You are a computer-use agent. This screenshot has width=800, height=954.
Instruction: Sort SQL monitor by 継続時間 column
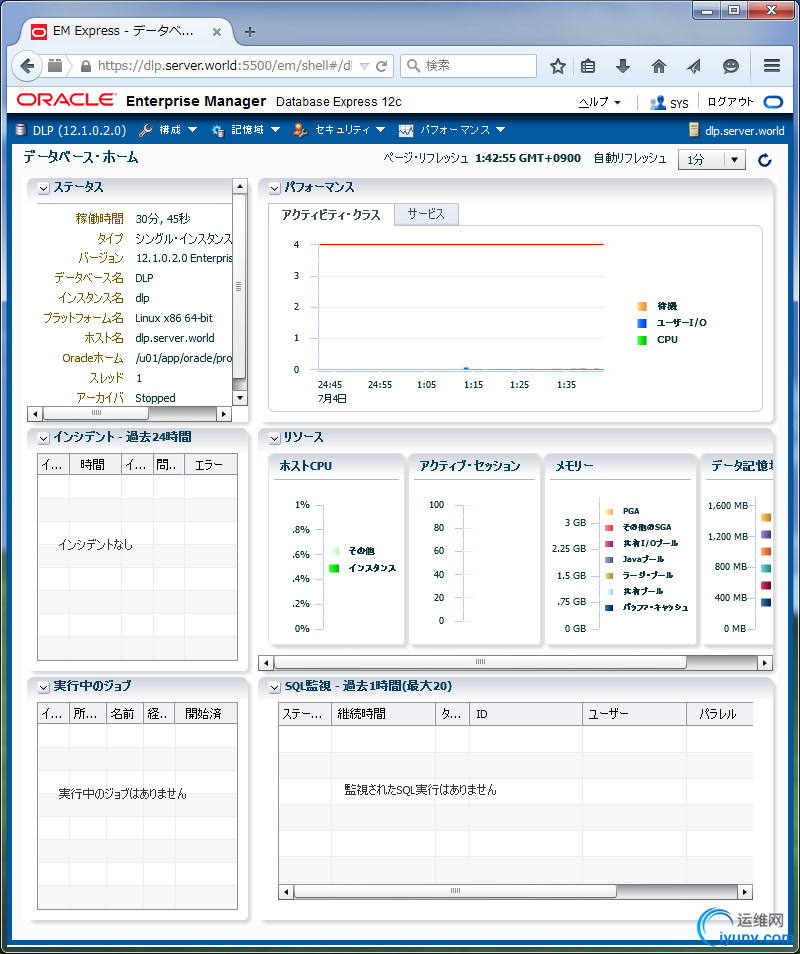pyautogui.click(x=383, y=714)
